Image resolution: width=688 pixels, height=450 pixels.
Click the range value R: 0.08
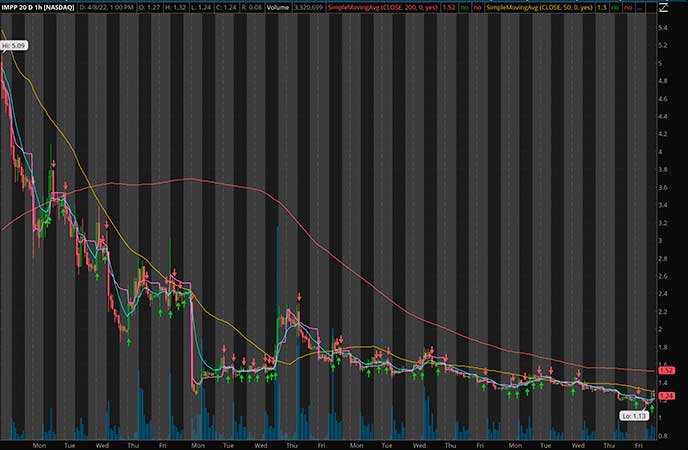(251, 7)
